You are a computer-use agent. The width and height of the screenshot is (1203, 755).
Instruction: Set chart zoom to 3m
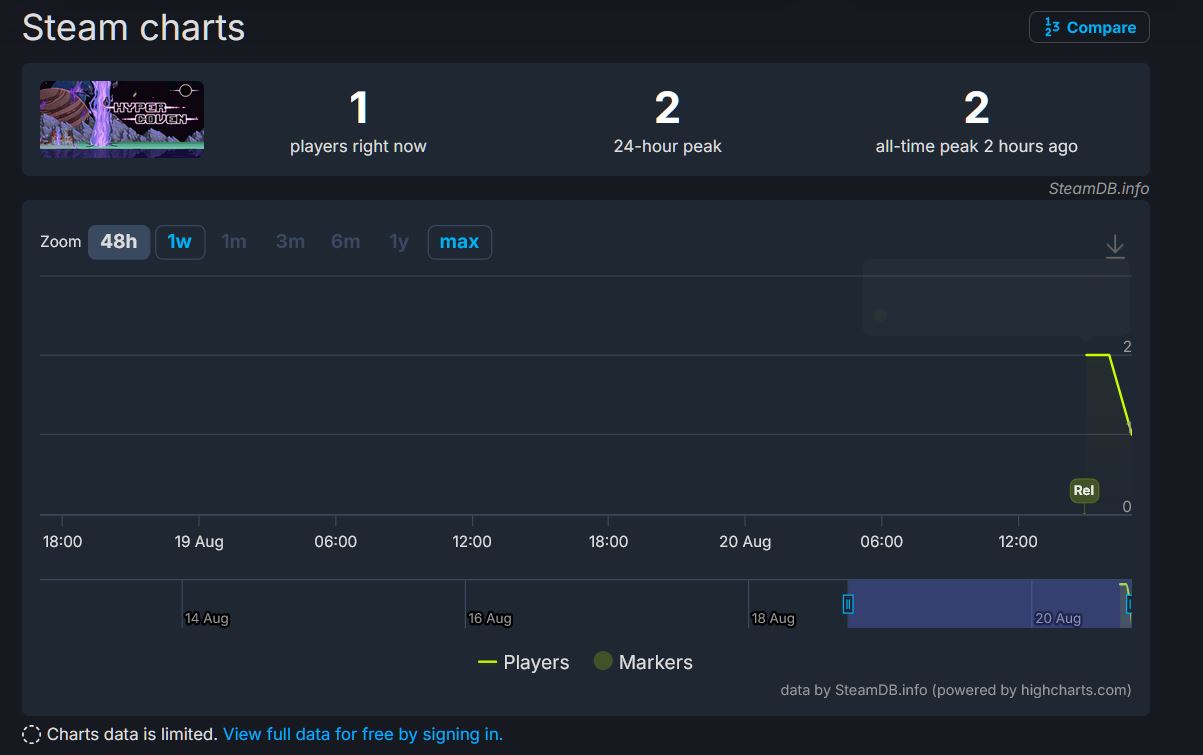tap(290, 242)
